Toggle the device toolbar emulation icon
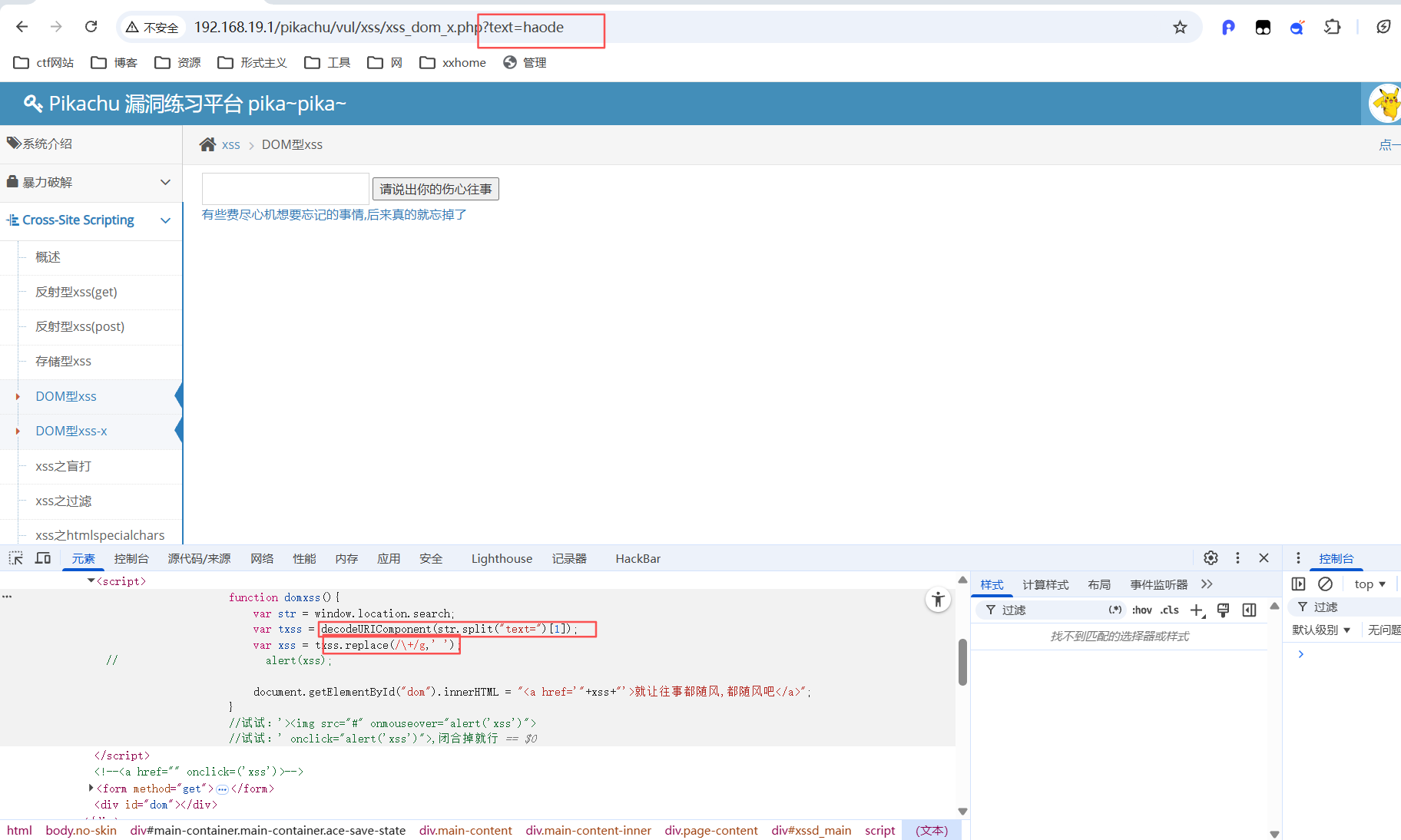The height and width of the screenshot is (840, 1401). coord(43,558)
